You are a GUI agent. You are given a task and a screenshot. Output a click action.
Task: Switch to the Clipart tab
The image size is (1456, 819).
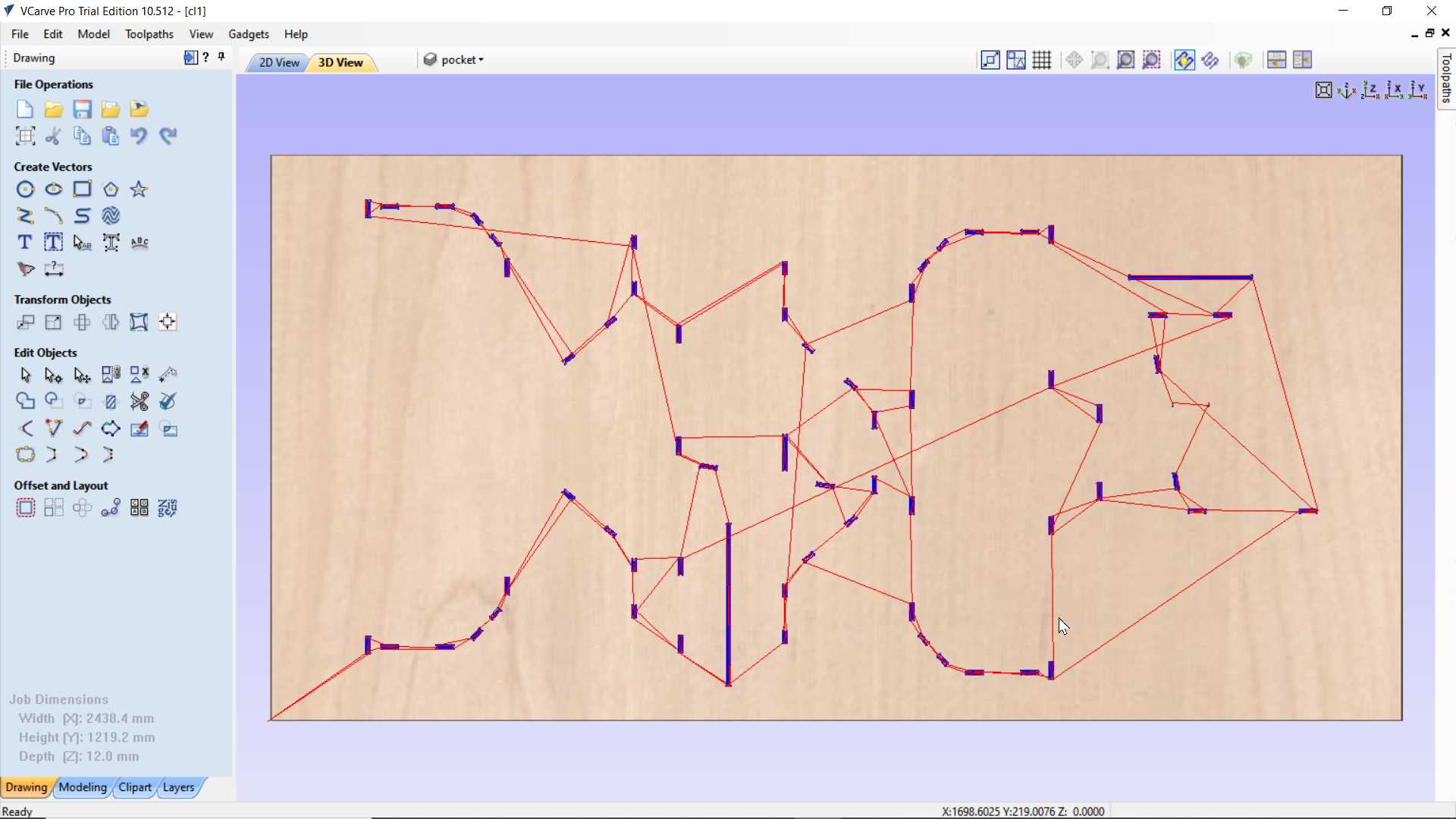[x=135, y=787]
